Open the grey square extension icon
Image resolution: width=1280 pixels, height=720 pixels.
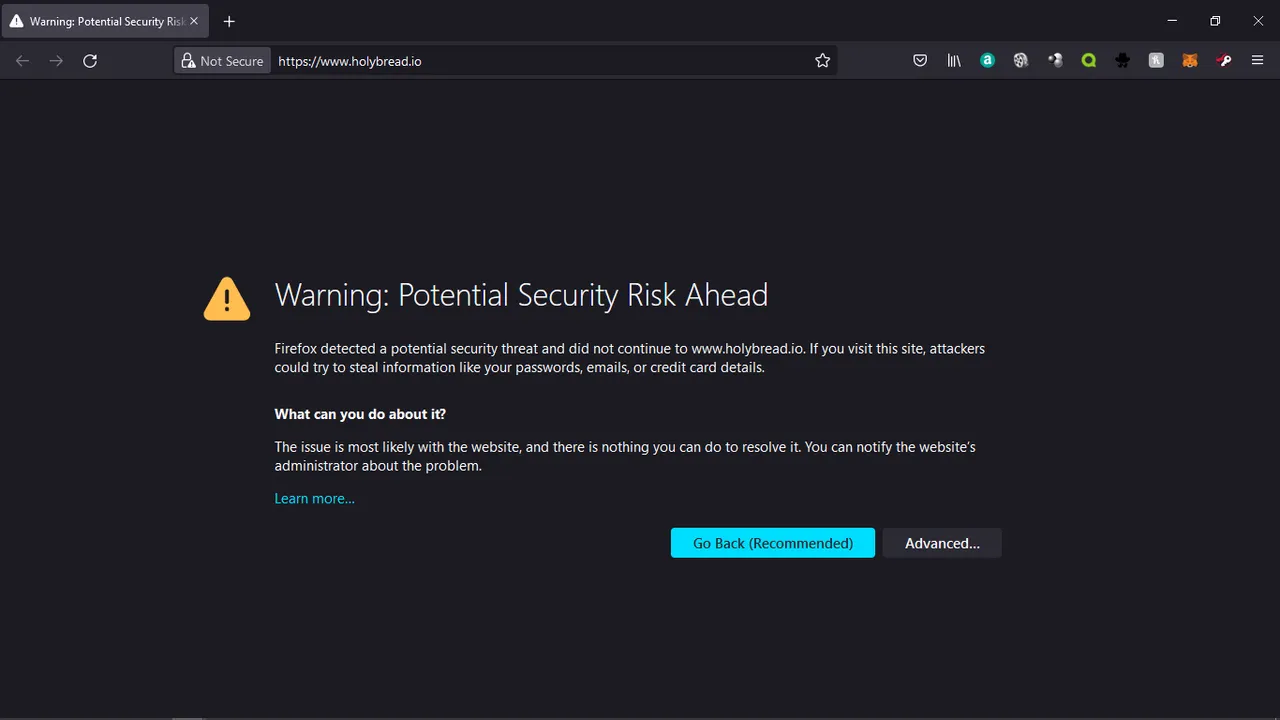pos(1156,61)
